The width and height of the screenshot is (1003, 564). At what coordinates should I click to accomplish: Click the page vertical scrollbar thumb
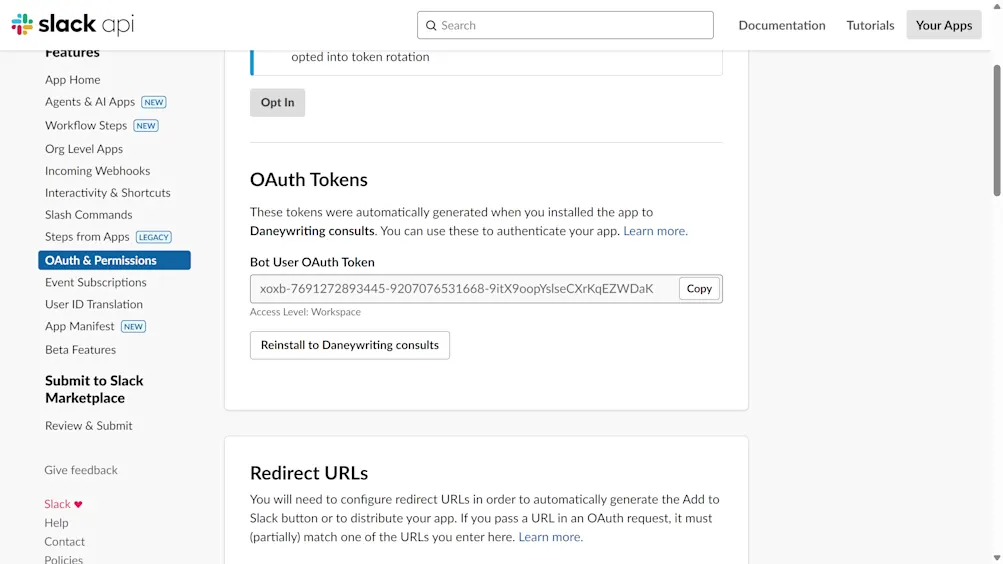pos(997,130)
